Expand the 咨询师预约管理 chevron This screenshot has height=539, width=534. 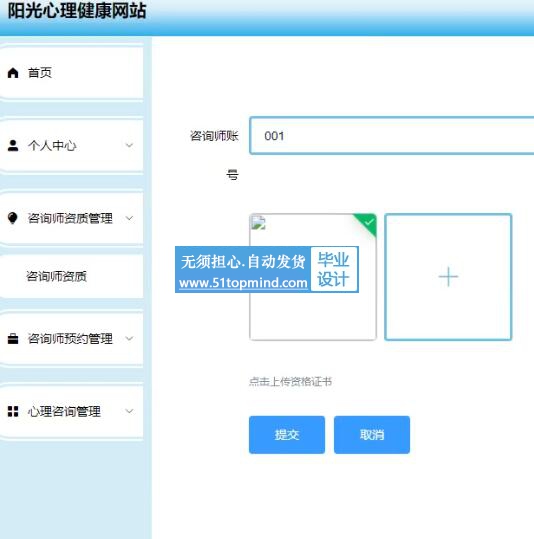click(129, 339)
